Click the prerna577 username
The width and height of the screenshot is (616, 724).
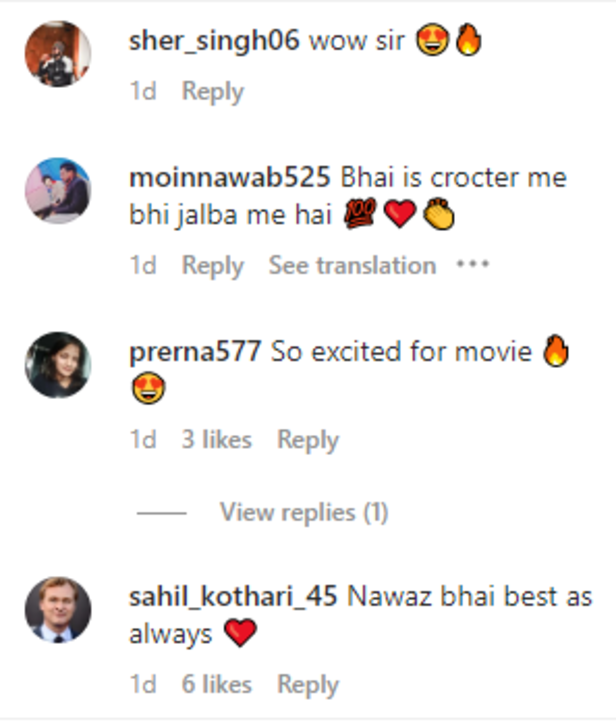(196, 352)
